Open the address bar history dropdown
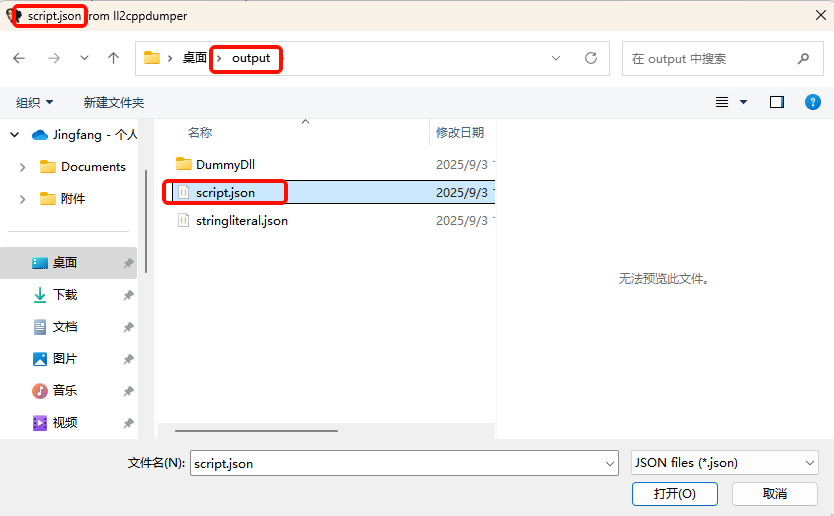This screenshot has width=834, height=516. pyautogui.click(x=556, y=58)
